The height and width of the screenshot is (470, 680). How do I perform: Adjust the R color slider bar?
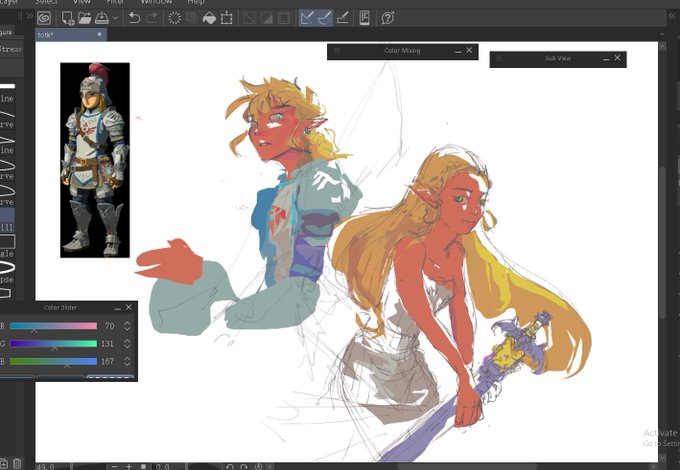[53, 326]
